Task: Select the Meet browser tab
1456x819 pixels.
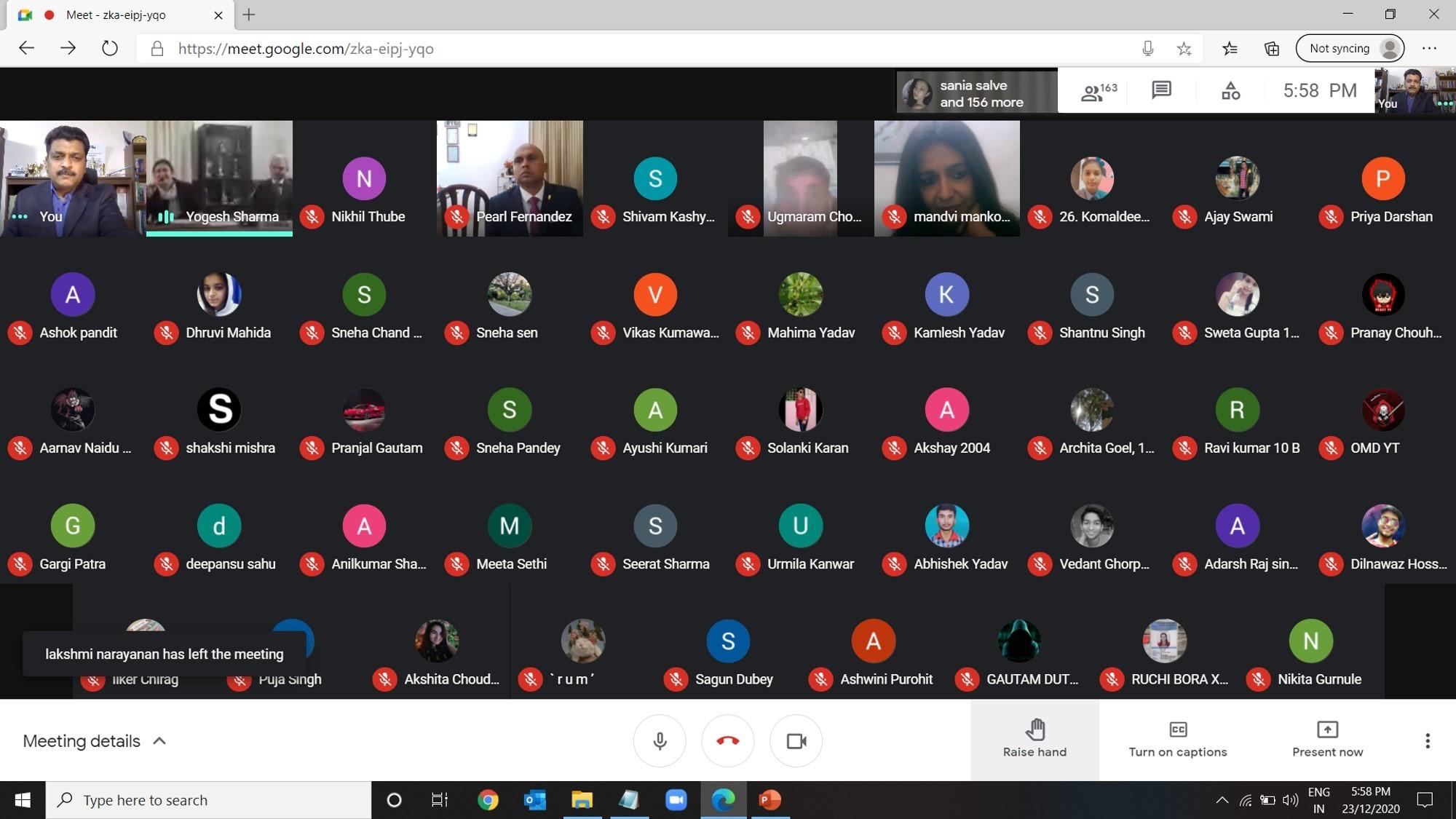Action: click(116, 15)
